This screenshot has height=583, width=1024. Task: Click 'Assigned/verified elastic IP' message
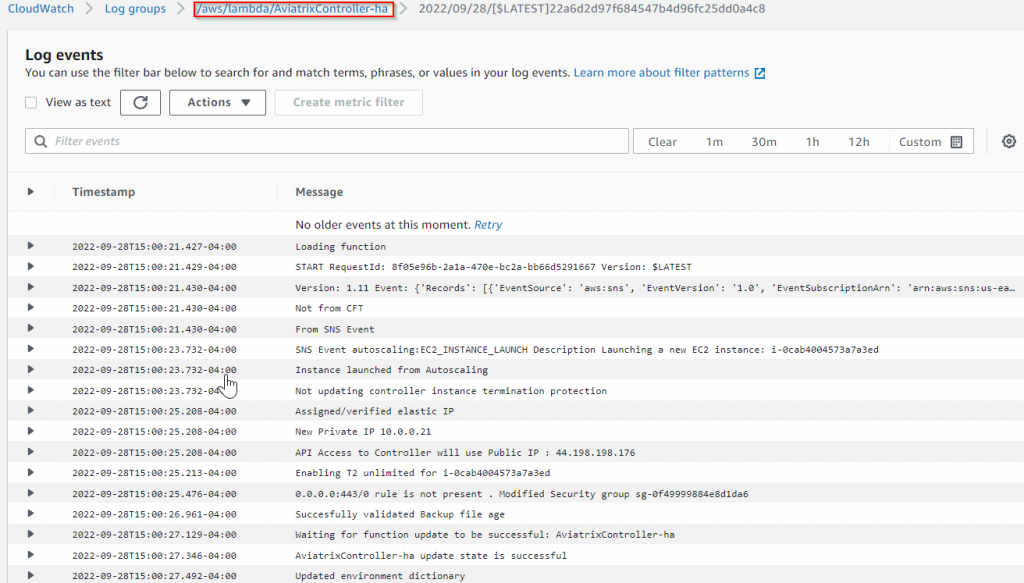[x=374, y=411]
